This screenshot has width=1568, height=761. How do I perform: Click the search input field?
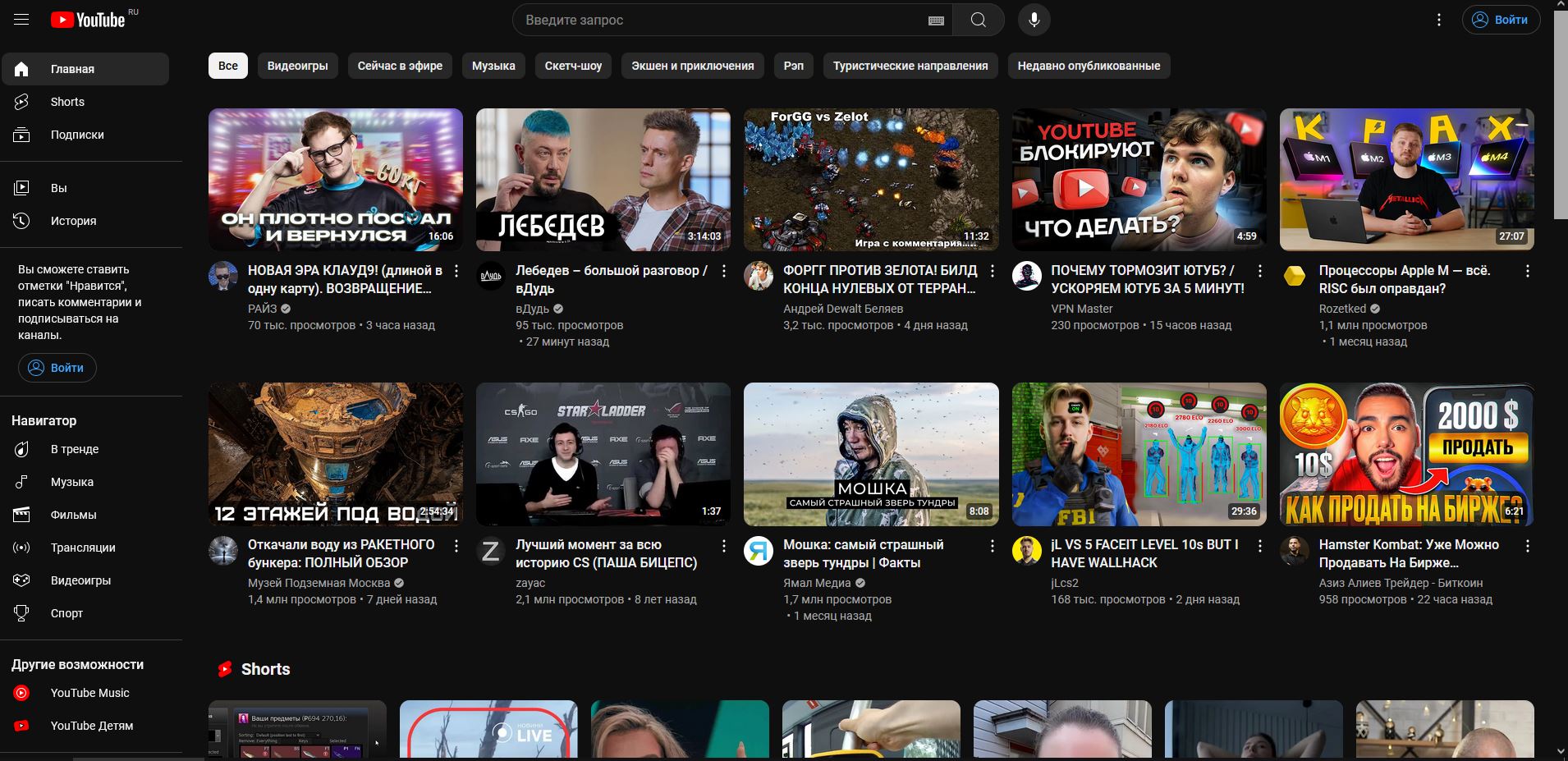point(722,20)
